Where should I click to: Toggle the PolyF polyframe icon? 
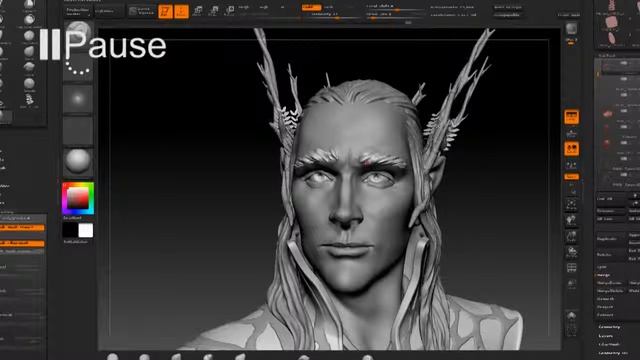[x=571, y=268]
